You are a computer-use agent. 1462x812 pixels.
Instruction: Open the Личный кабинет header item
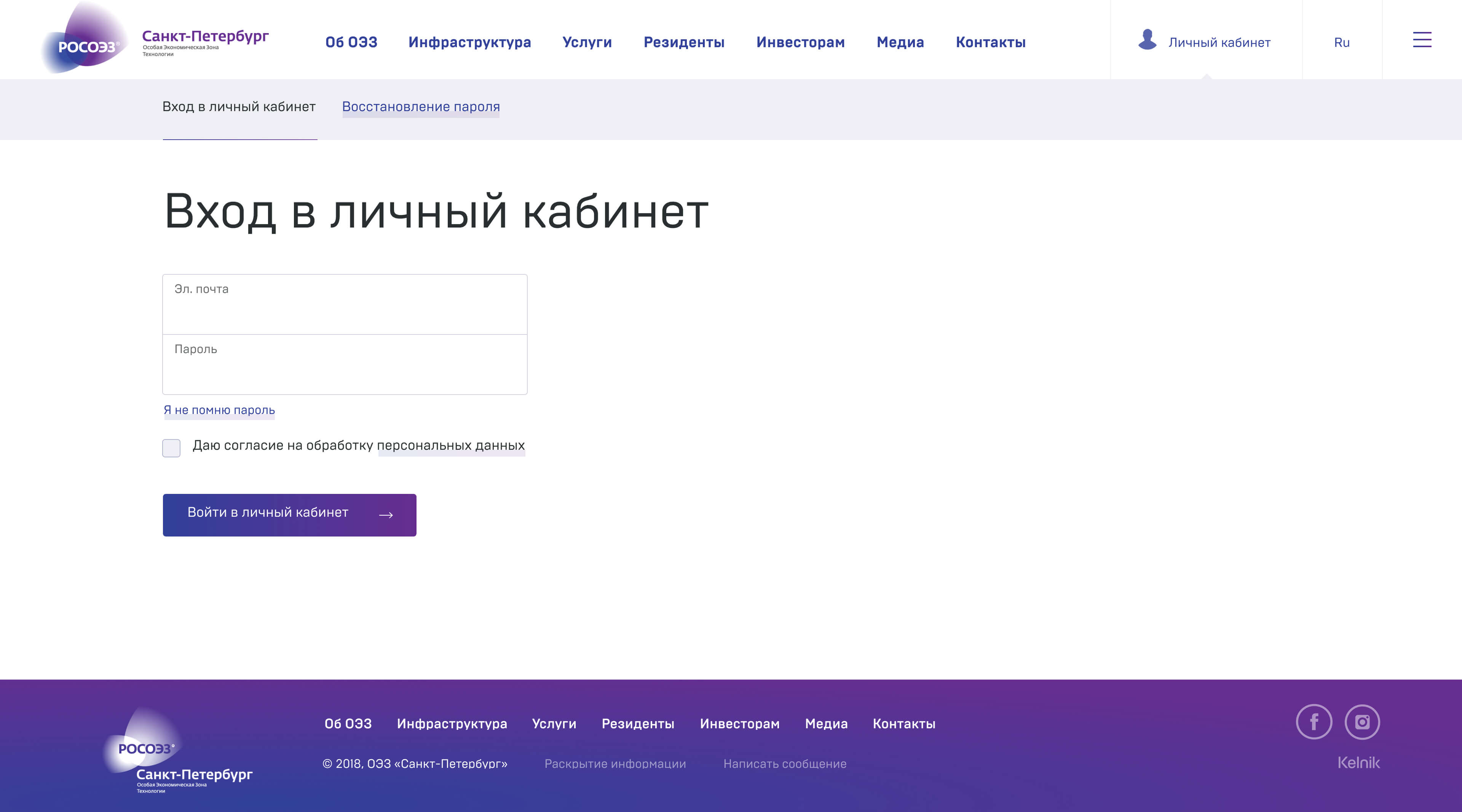point(1218,43)
